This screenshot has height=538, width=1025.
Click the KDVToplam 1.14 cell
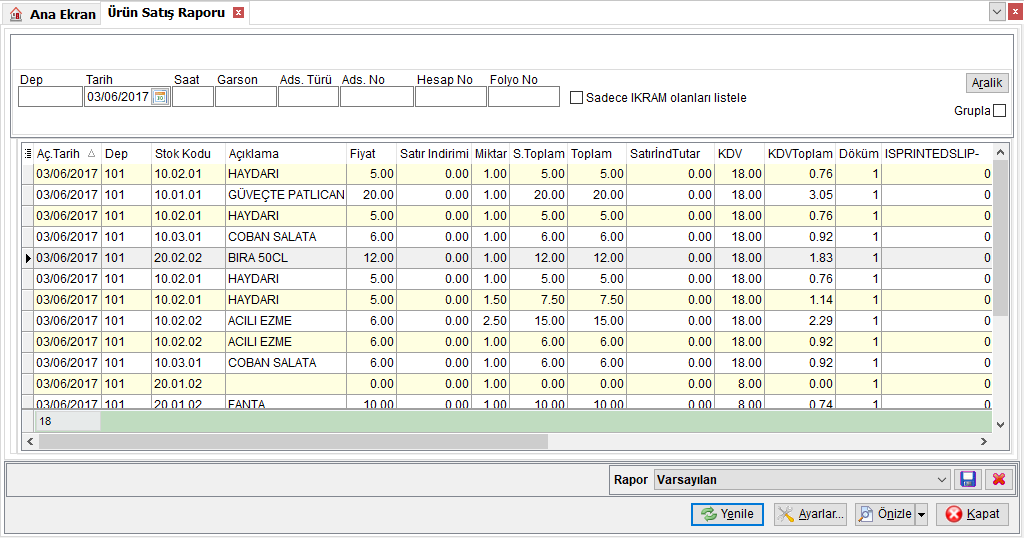tap(800, 300)
